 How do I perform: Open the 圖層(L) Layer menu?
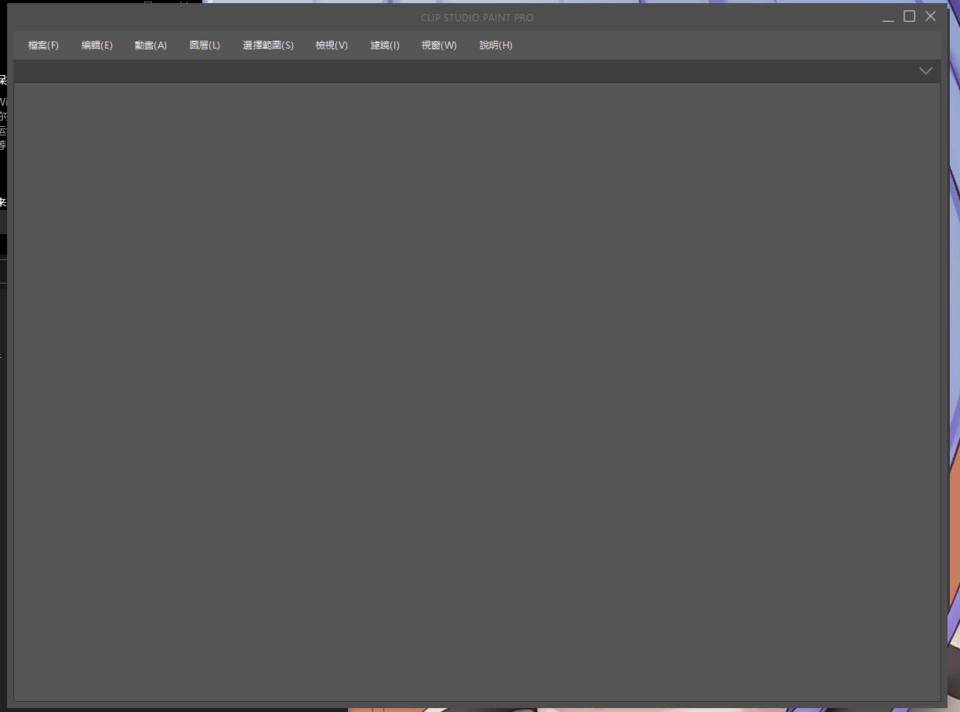pyautogui.click(x=204, y=45)
